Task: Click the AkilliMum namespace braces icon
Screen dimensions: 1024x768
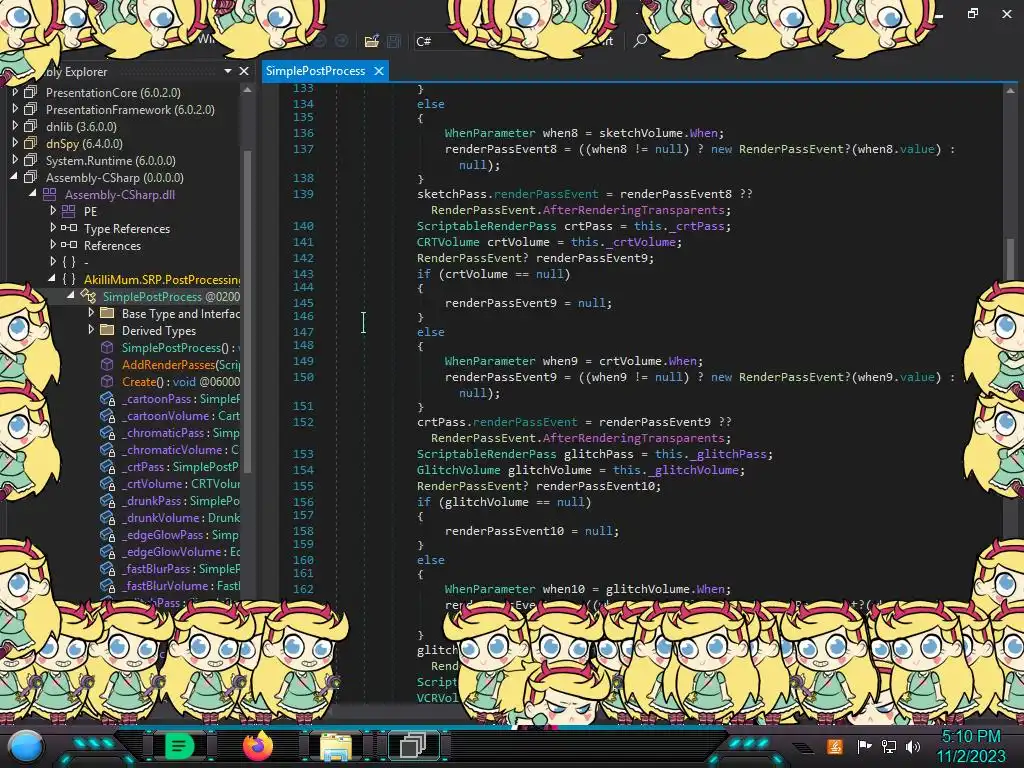Action: 69,279
